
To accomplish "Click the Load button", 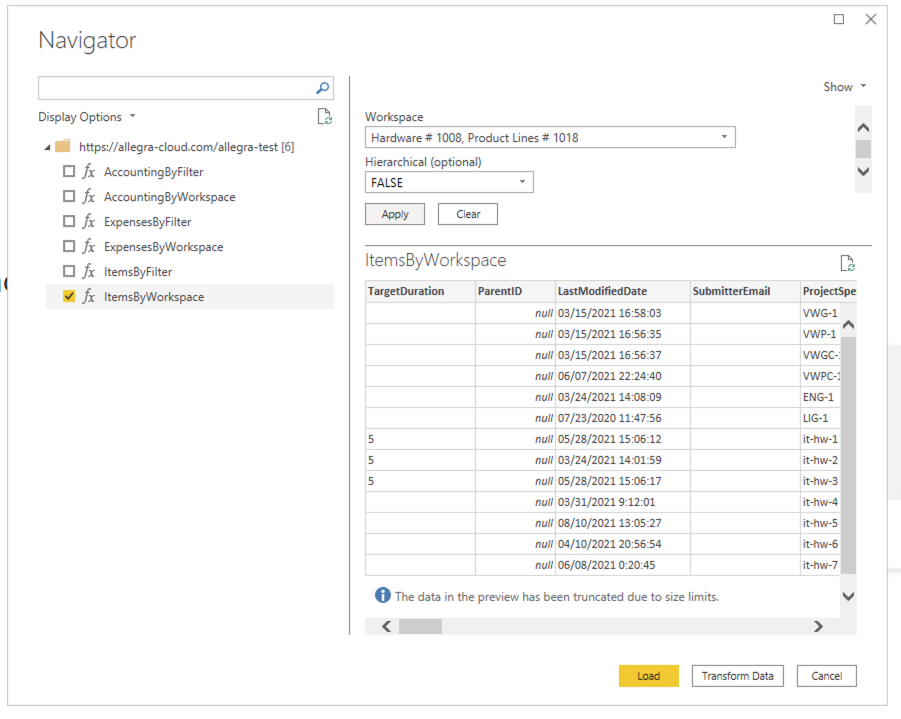I will point(648,675).
